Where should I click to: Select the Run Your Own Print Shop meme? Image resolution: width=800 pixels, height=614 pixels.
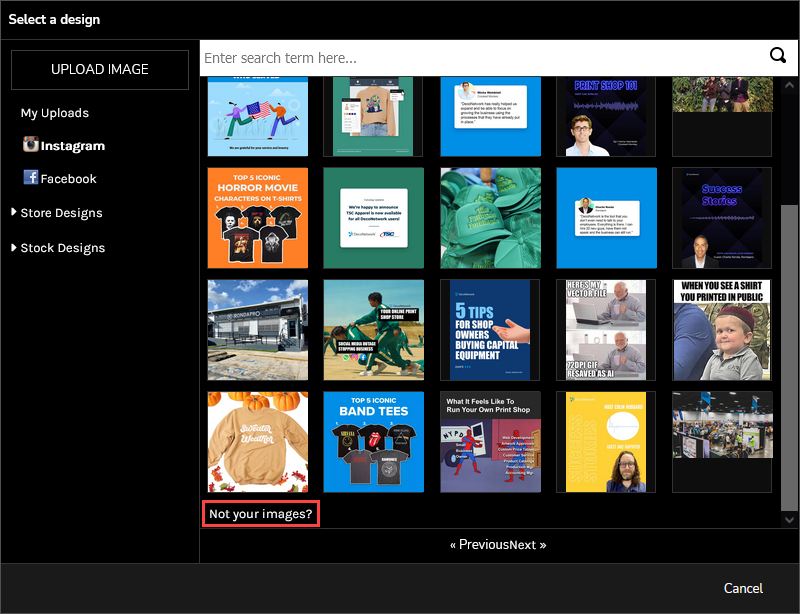click(490, 442)
